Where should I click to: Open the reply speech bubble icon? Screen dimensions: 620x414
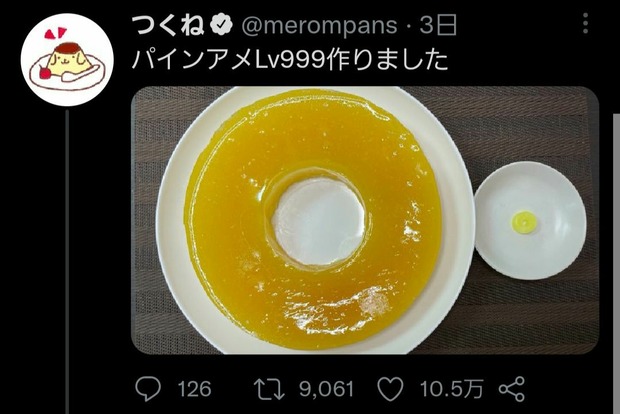click(148, 389)
